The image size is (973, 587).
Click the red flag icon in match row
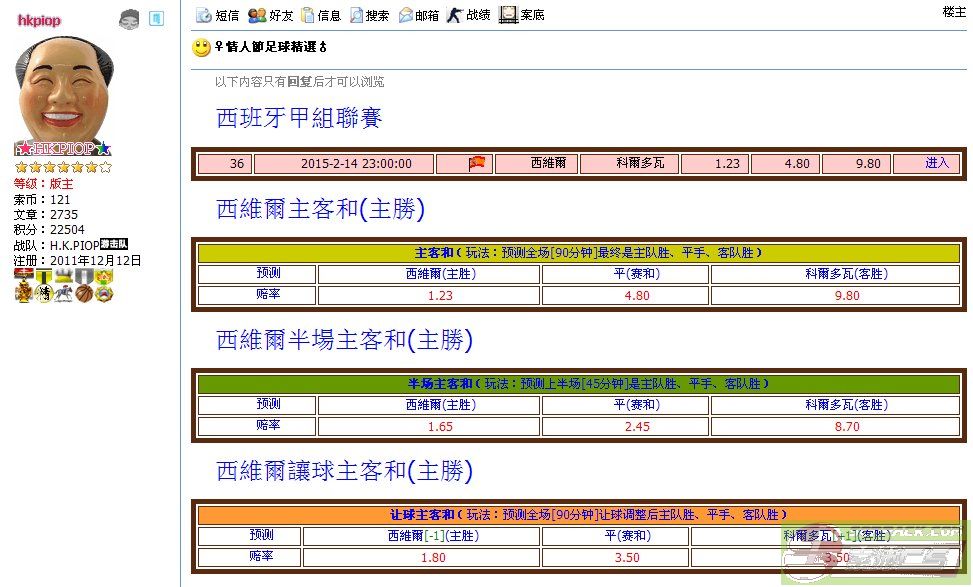pos(477,163)
